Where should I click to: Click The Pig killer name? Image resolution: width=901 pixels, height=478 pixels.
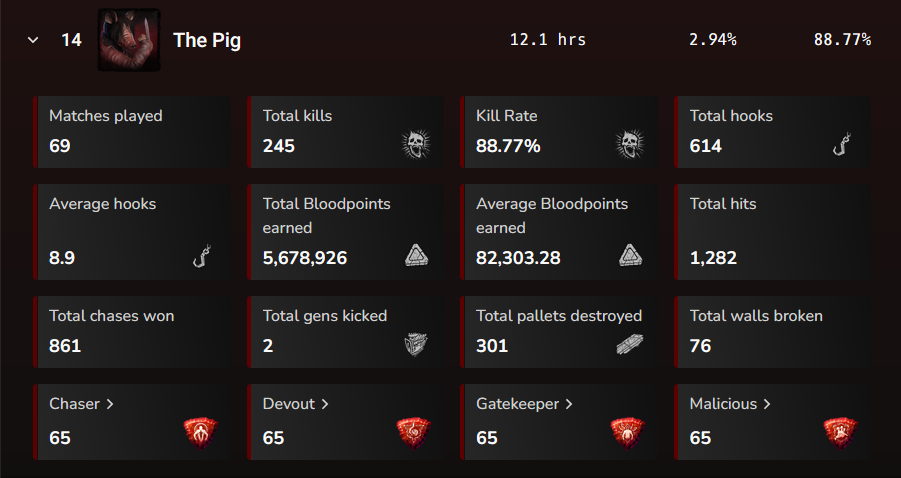point(207,40)
